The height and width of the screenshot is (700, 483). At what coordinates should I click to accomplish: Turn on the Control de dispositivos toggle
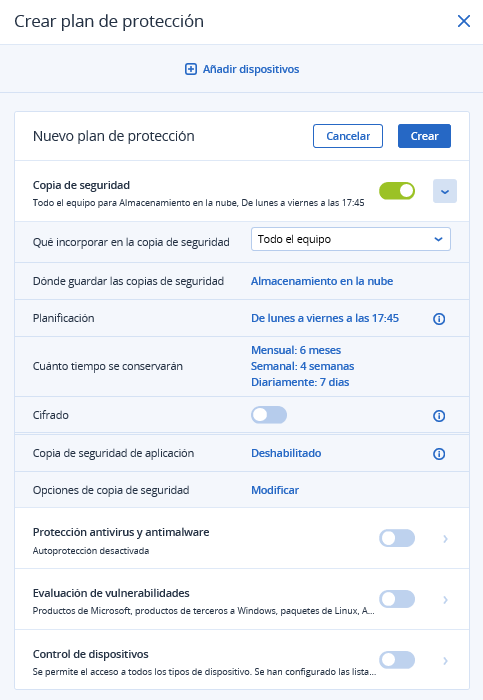pyautogui.click(x=397, y=660)
